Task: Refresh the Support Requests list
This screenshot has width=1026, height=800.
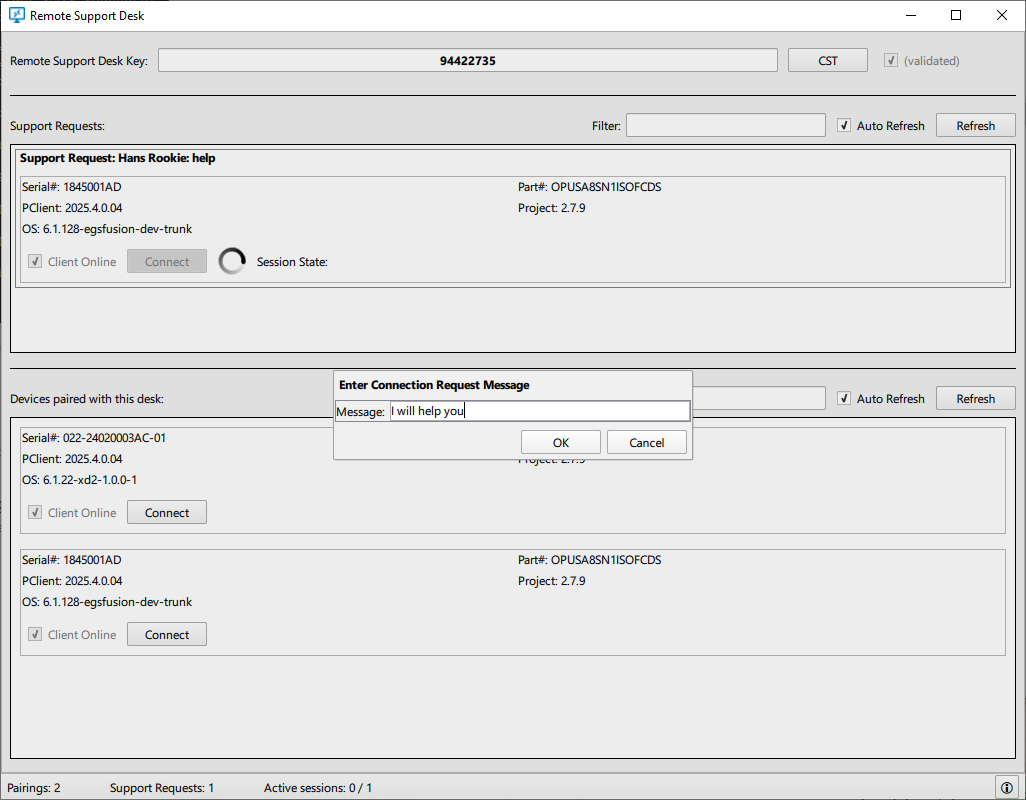Action: point(975,126)
